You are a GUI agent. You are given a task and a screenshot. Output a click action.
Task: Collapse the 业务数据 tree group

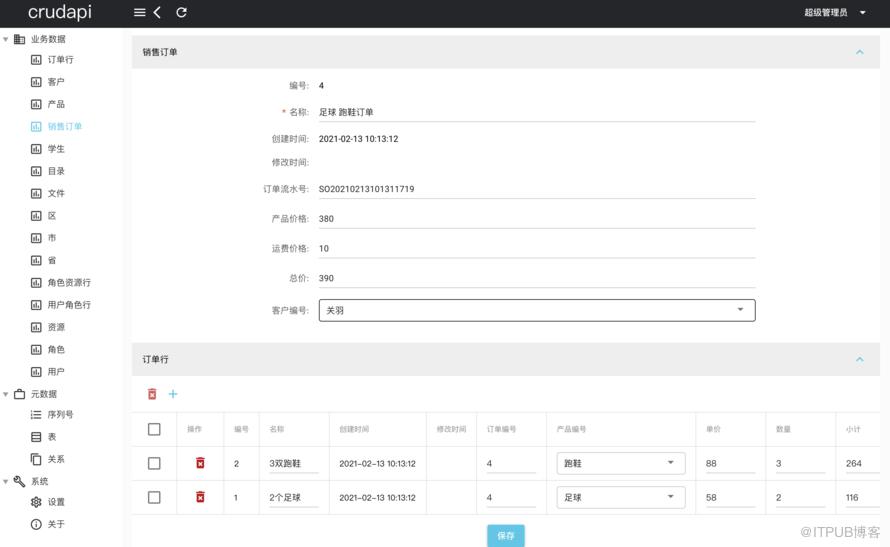click(6, 39)
